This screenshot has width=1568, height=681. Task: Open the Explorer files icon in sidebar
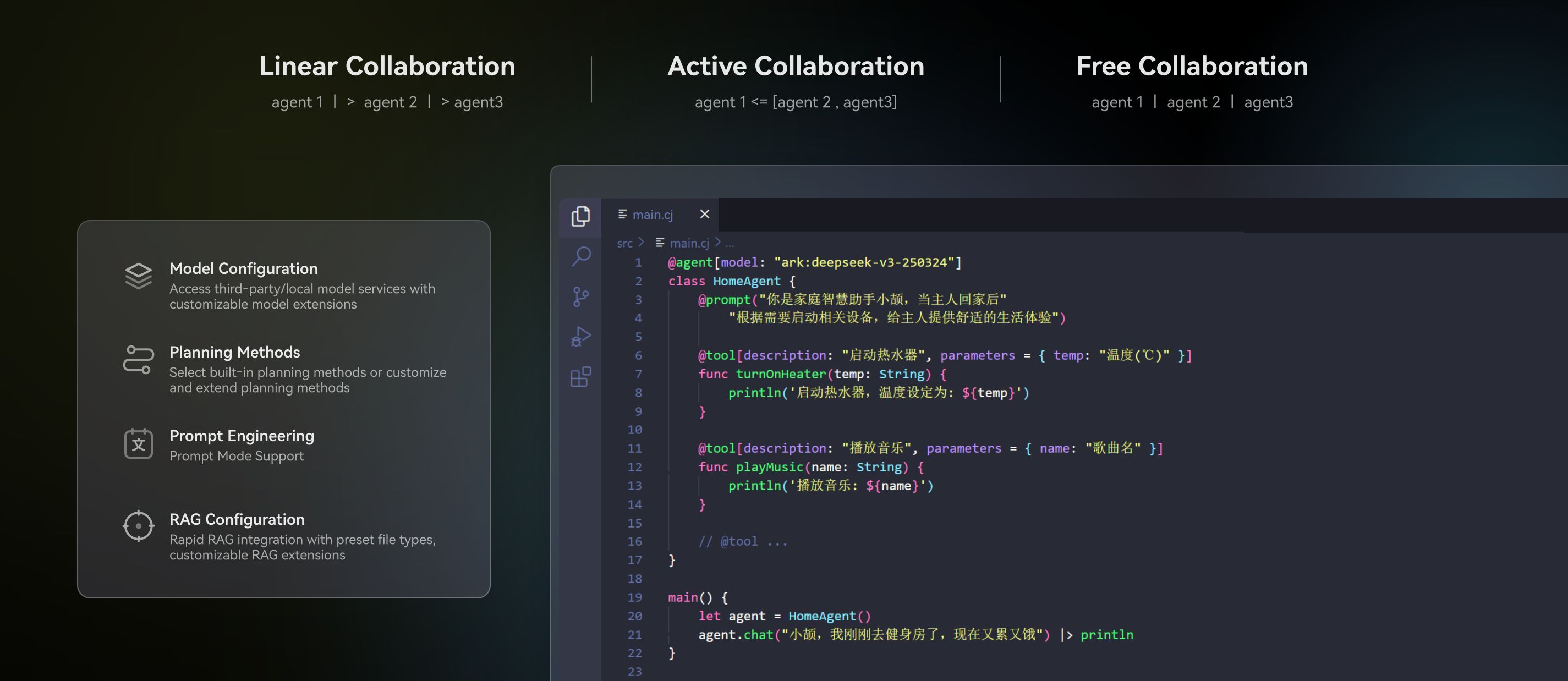pos(580,216)
